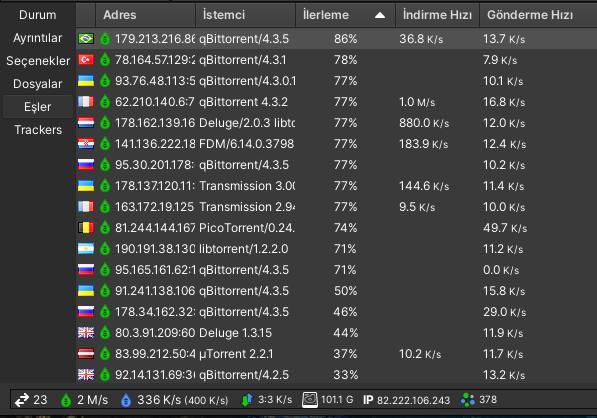Open the Dosyalar tab
Screen dimensions: 597x418
[x=38, y=84]
